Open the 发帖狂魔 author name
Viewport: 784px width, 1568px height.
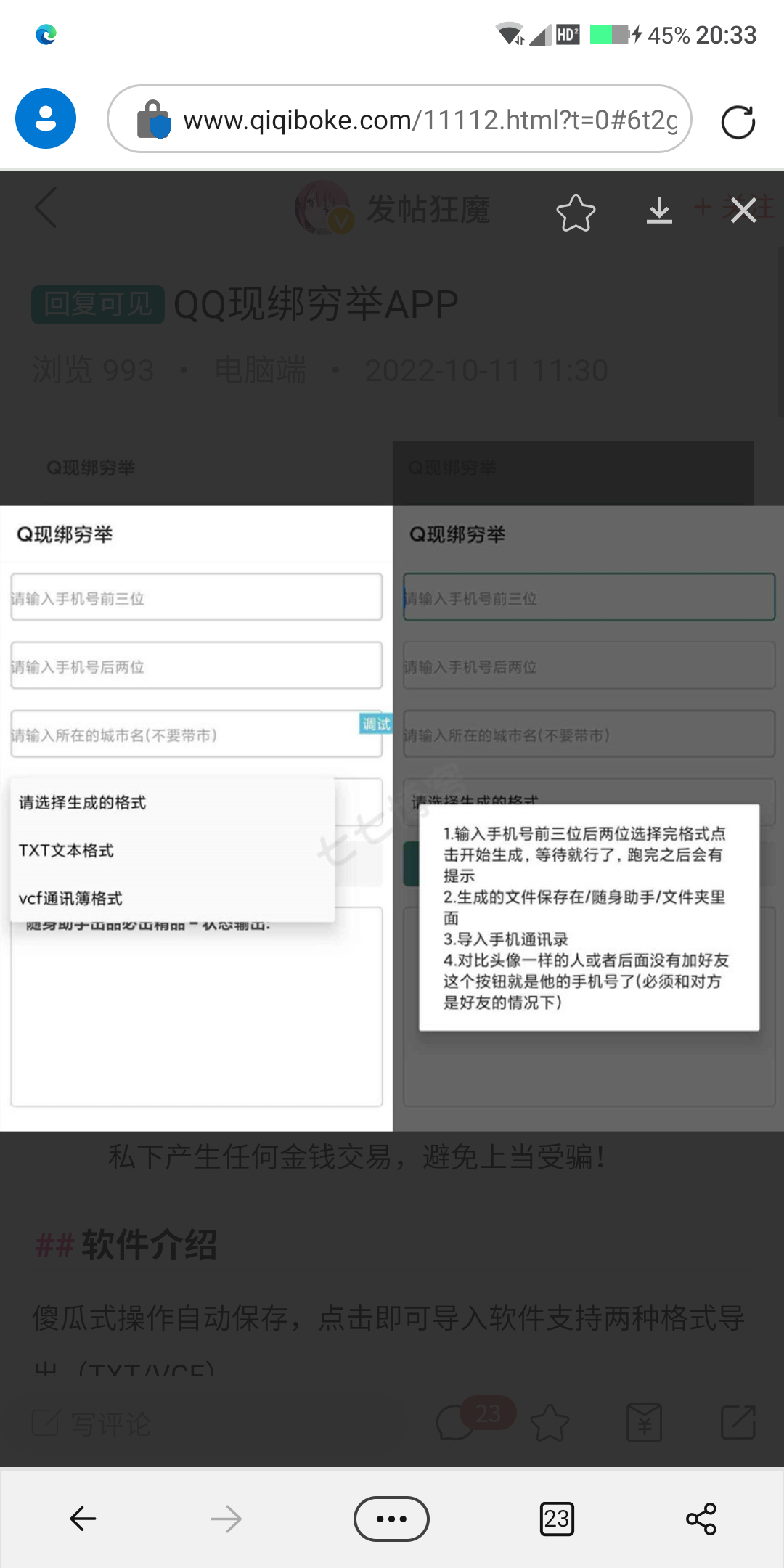click(428, 209)
